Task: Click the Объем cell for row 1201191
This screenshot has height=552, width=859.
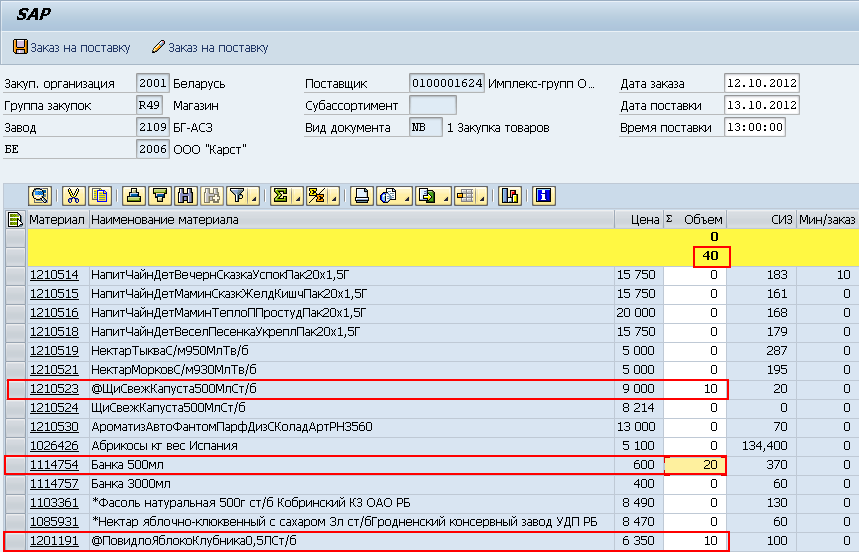Action: point(695,541)
